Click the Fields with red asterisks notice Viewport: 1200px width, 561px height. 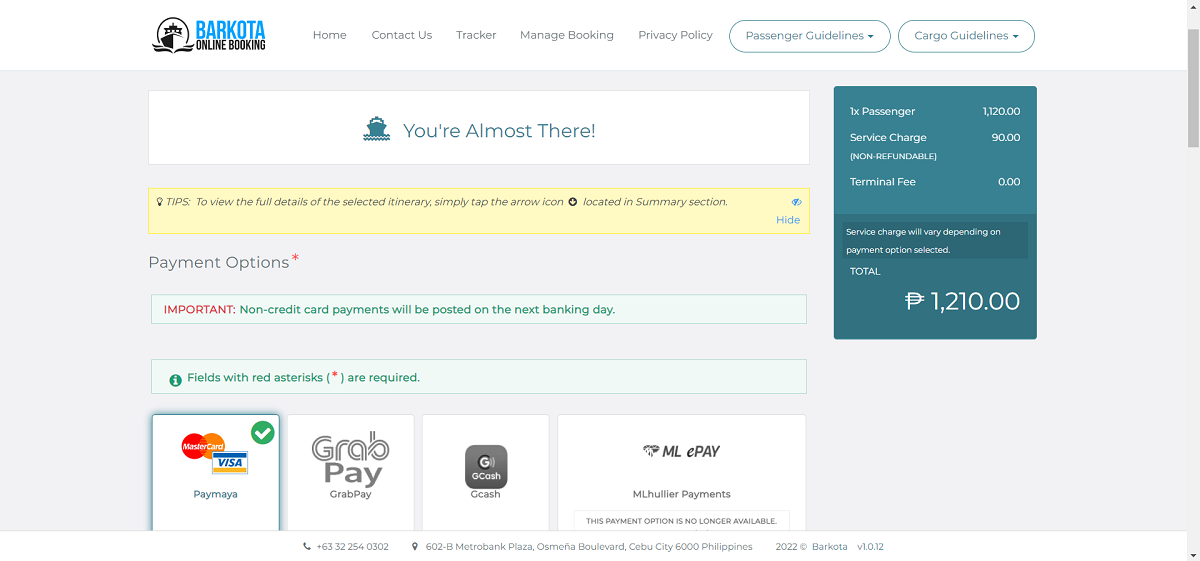[x=479, y=377]
